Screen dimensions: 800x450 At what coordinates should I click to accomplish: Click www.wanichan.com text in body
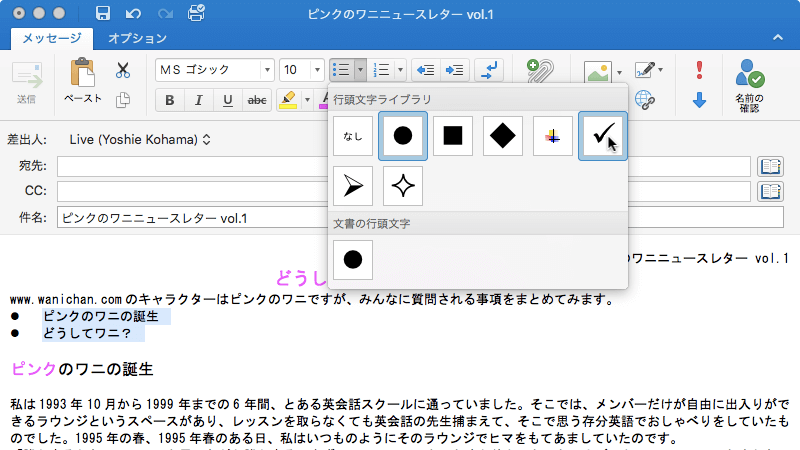[x=66, y=299]
